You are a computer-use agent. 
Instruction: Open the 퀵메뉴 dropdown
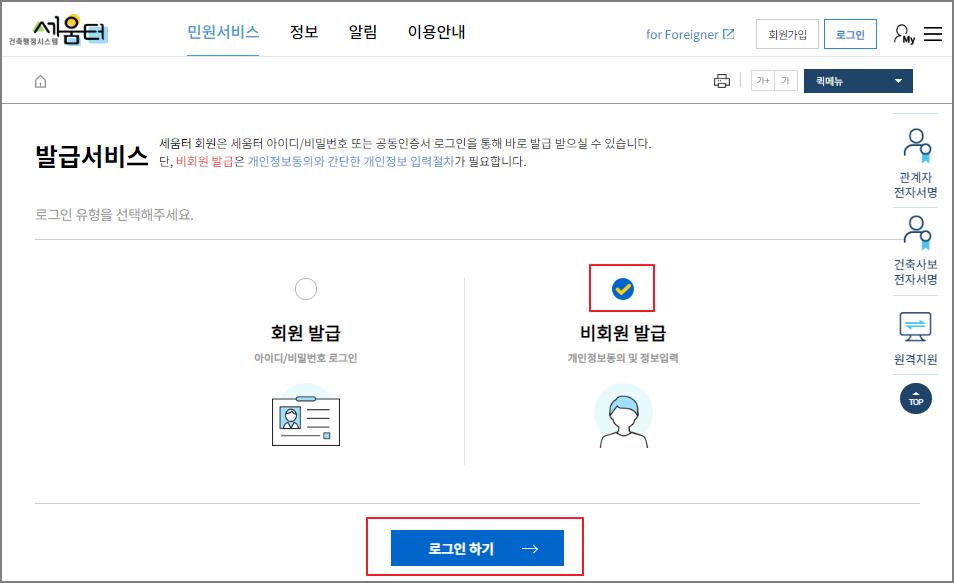pos(858,81)
